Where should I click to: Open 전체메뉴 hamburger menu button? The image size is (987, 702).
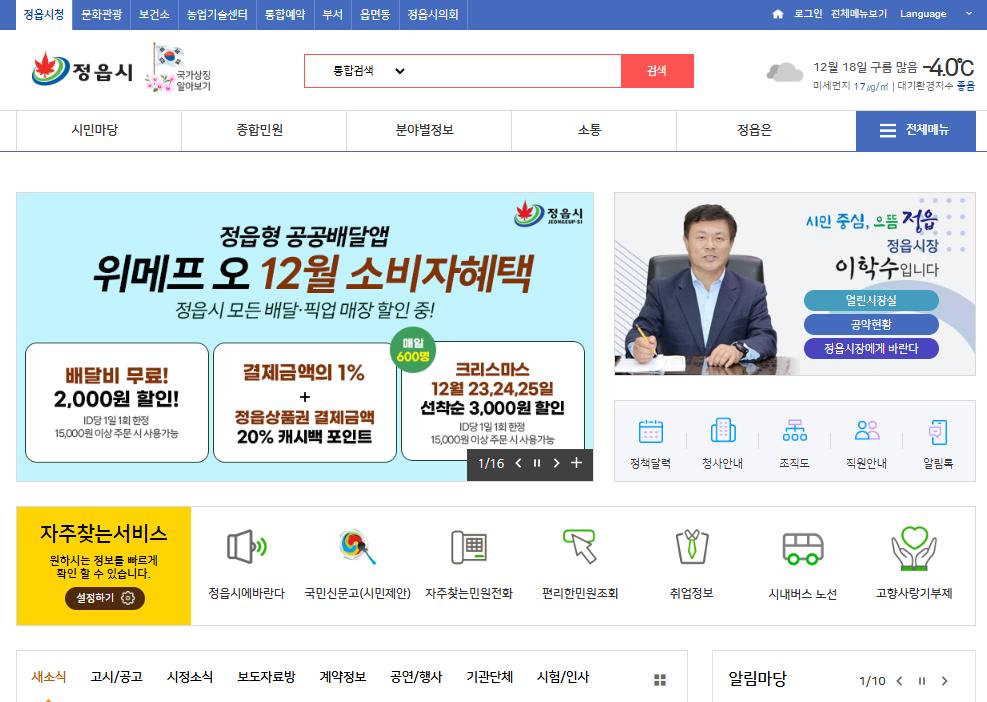point(916,130)
